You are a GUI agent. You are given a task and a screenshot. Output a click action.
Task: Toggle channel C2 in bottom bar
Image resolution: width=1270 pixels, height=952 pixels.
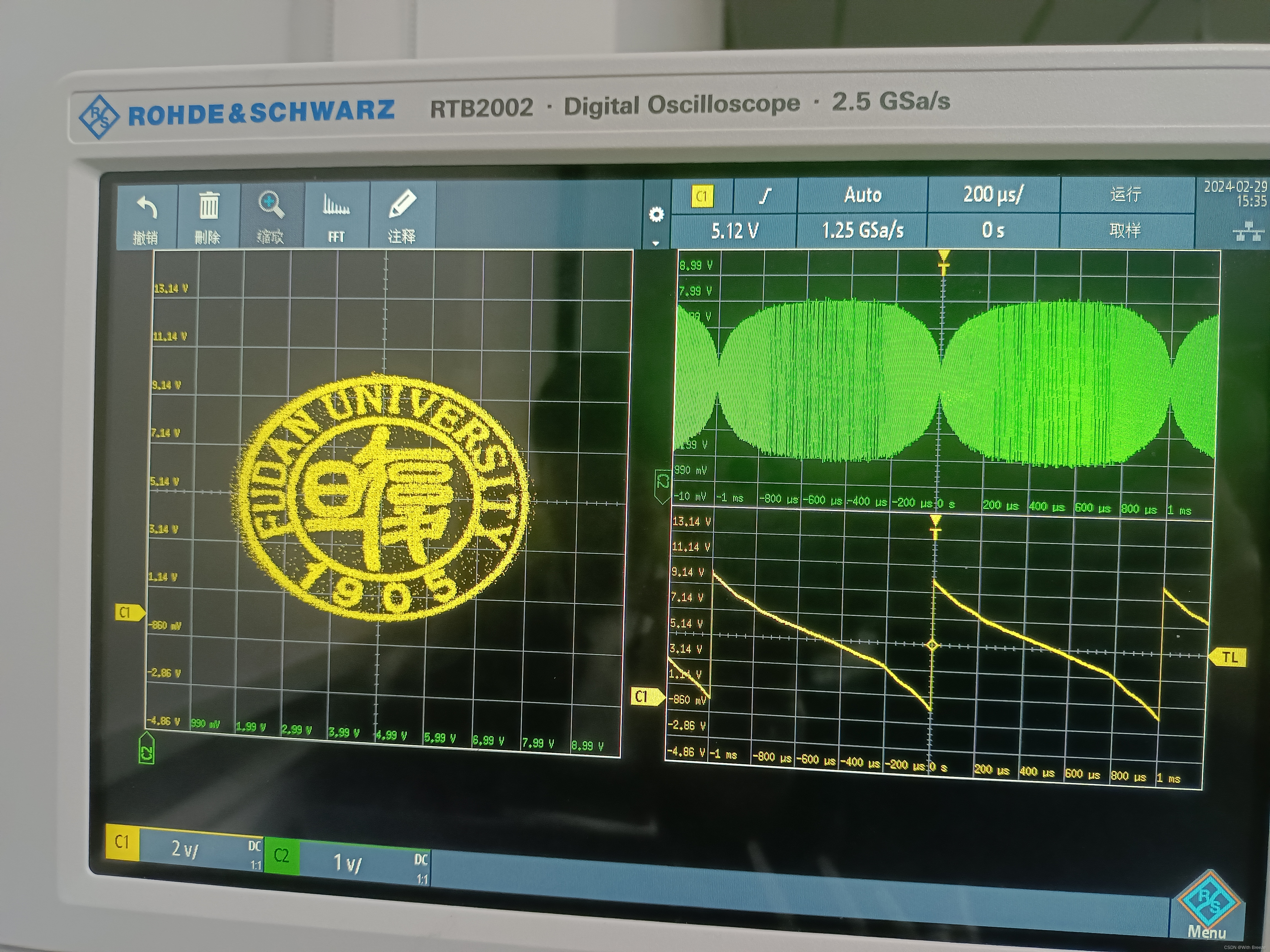[x=281, y=856]
